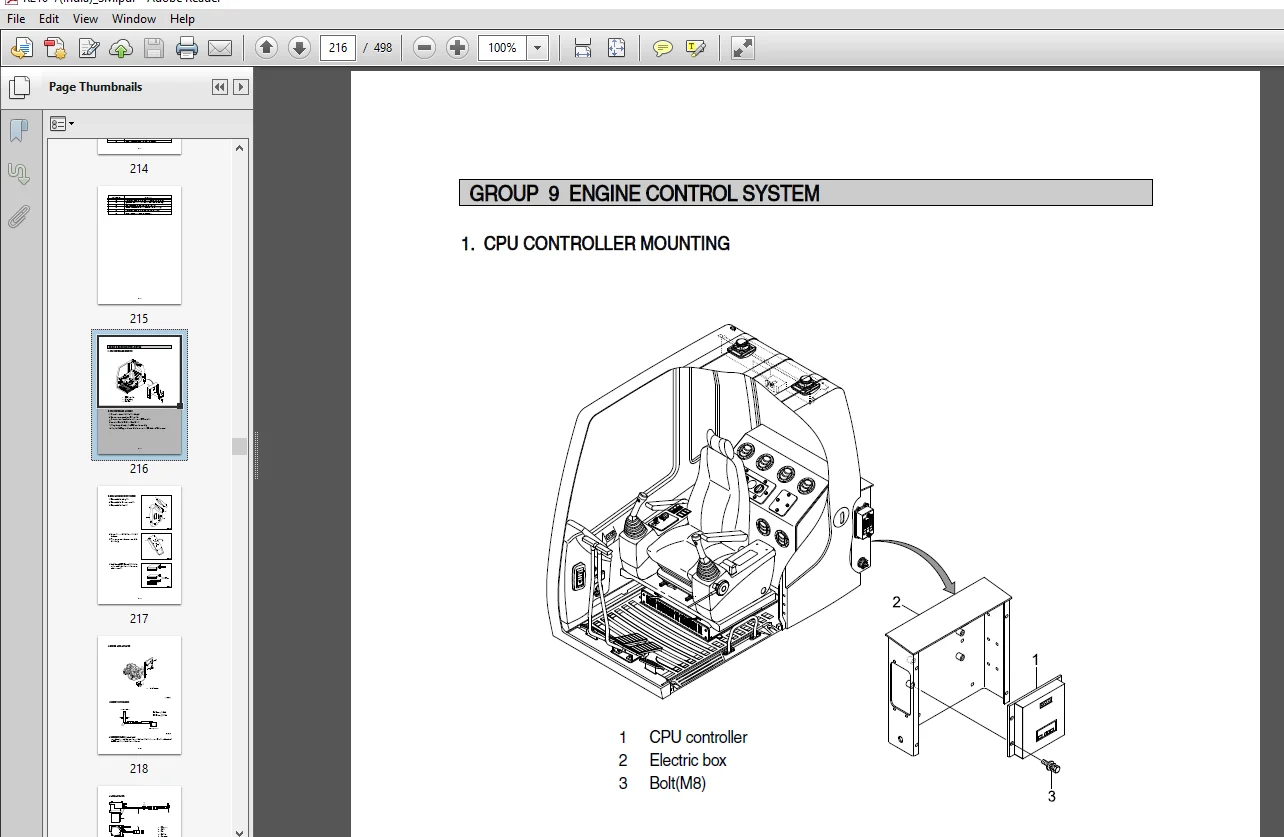1284x837 pixels.
Task: Click the Fit one full page icon
Action: tap(616, 47)
